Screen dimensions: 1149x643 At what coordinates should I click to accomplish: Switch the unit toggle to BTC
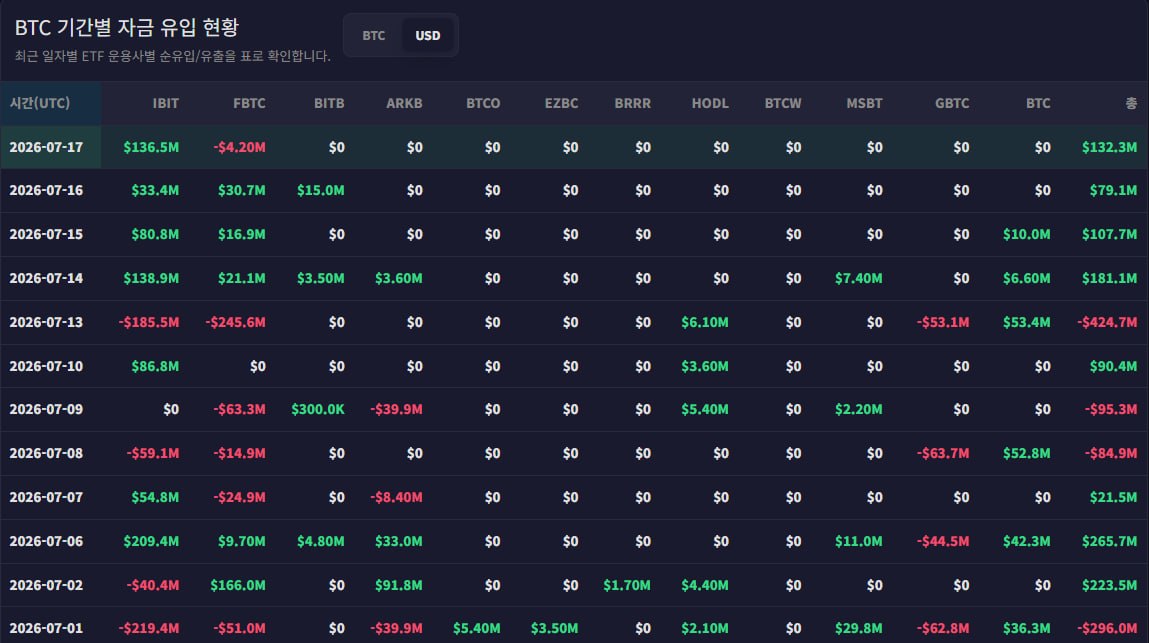tap(374, 35)
